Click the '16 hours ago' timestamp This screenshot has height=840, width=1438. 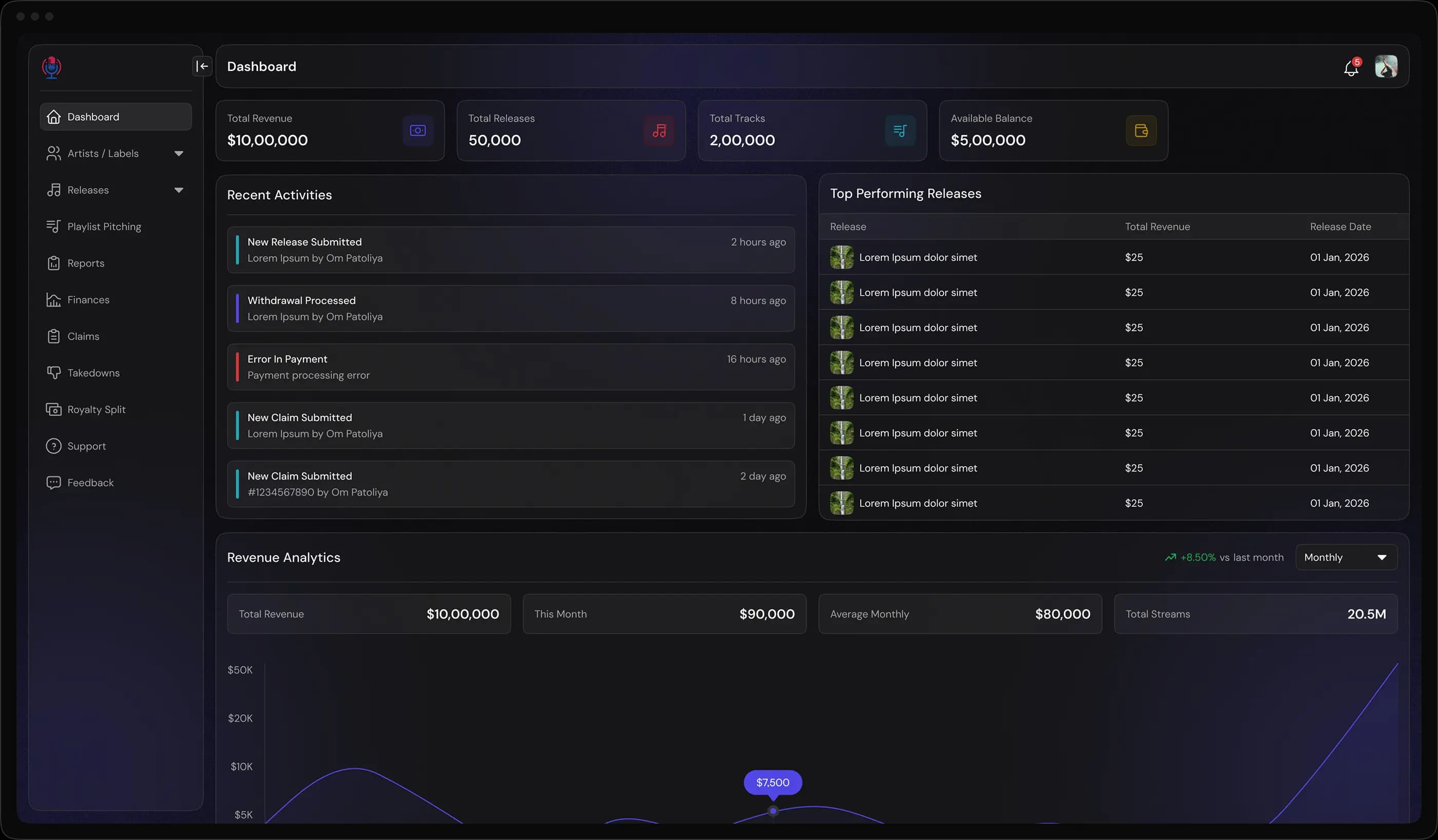pyautogui.click(x=756, y=359)
